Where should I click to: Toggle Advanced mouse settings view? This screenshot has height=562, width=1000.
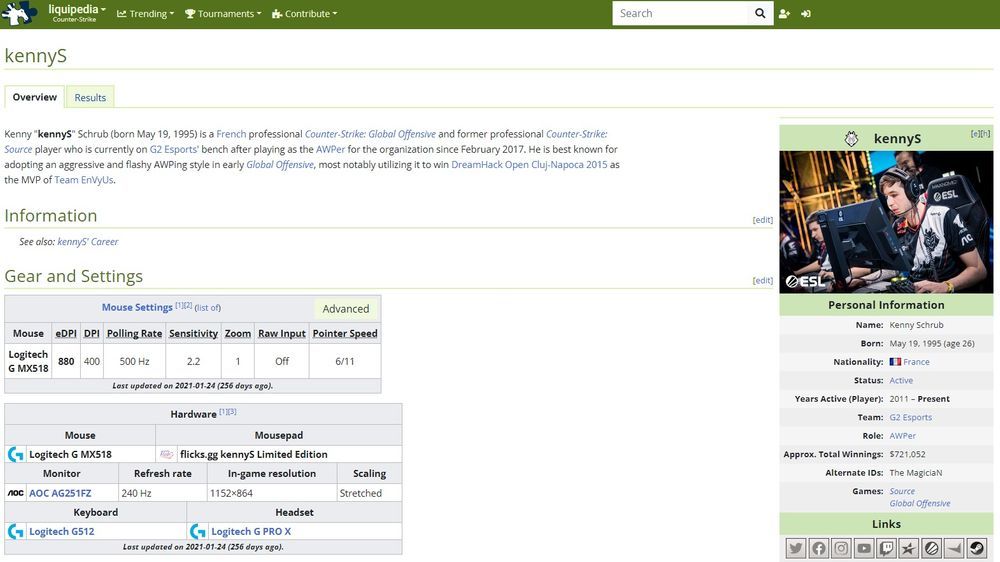tap(346, 309)
